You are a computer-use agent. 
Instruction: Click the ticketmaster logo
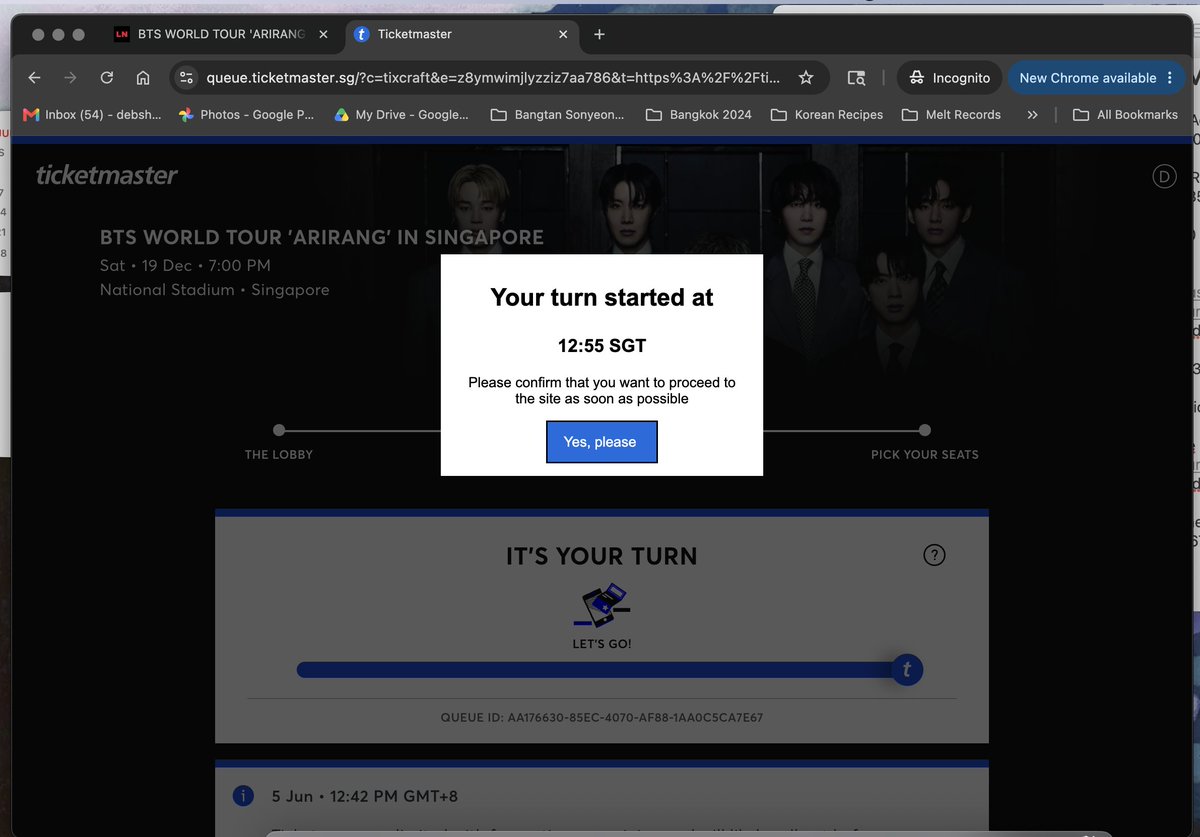(x=107, y=175)
